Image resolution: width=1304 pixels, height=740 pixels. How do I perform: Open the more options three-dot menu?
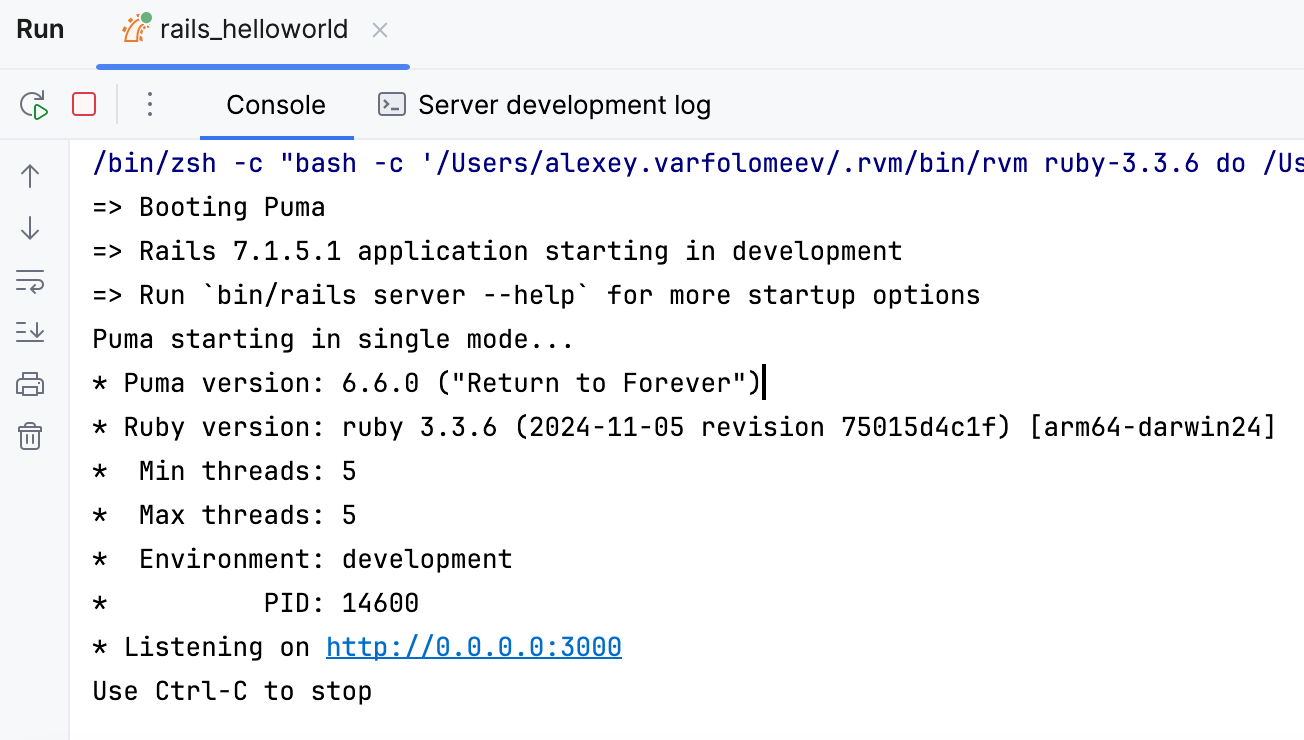pos(149,104)
